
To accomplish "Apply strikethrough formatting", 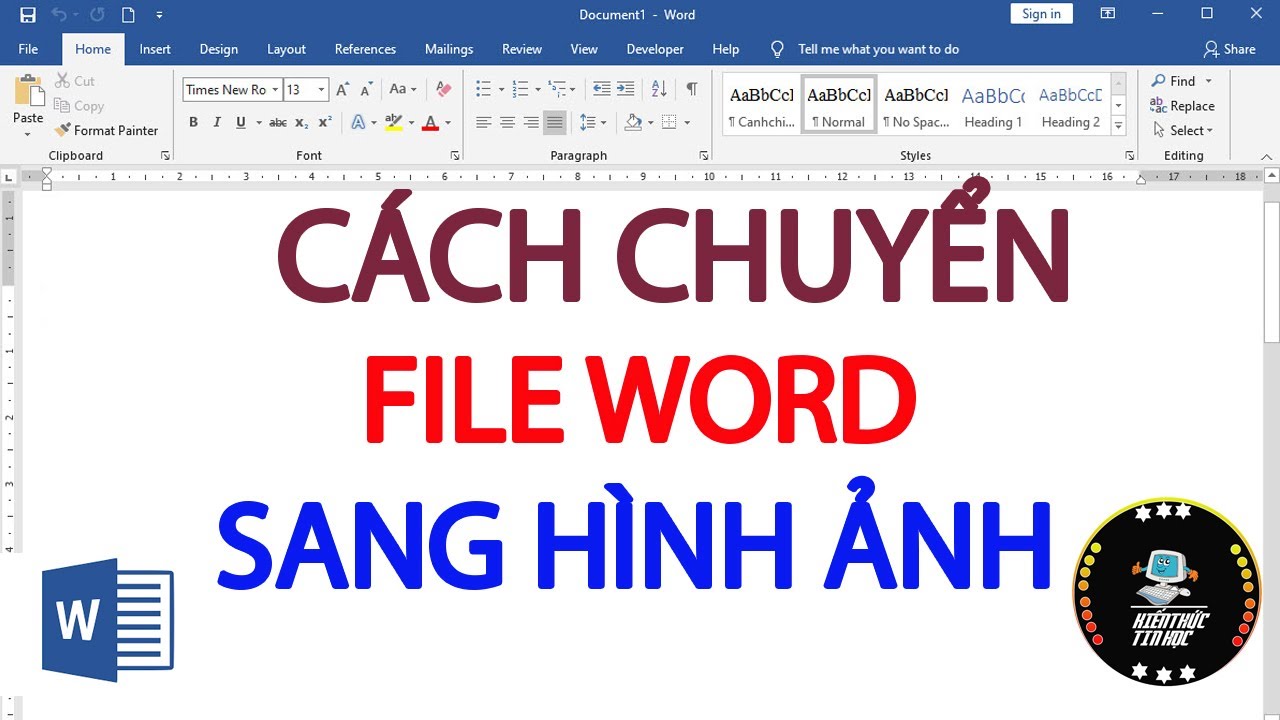I will tap(278, 123).
